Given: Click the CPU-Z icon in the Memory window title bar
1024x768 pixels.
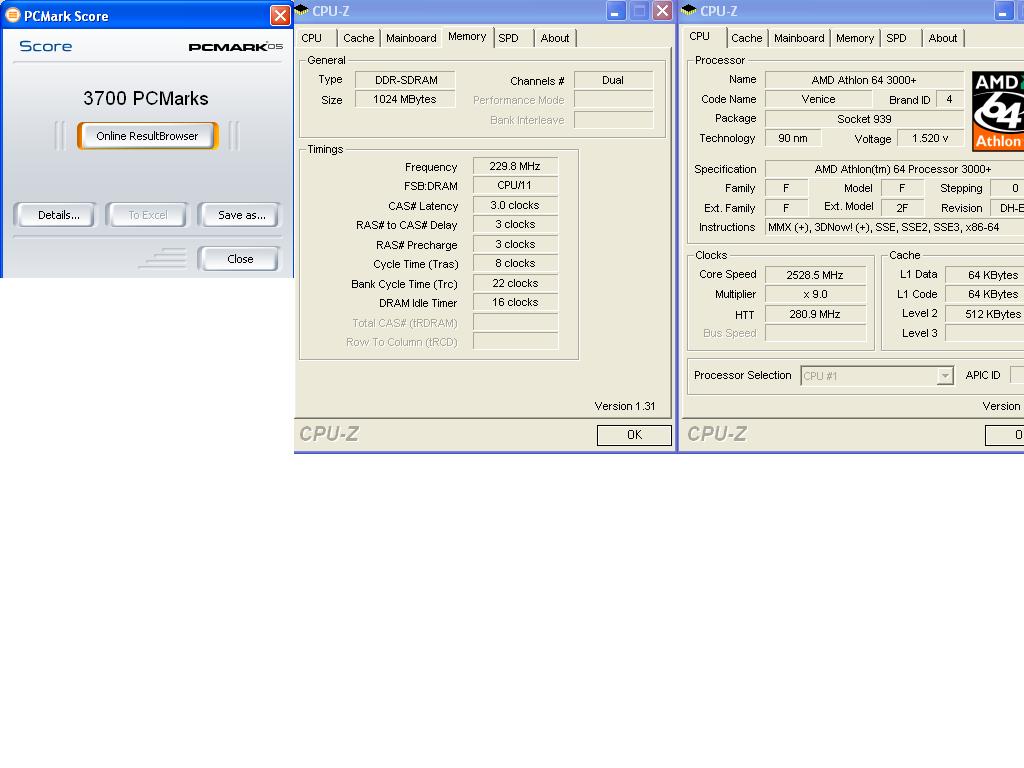Looking at the screenshot, I should 302,11.
